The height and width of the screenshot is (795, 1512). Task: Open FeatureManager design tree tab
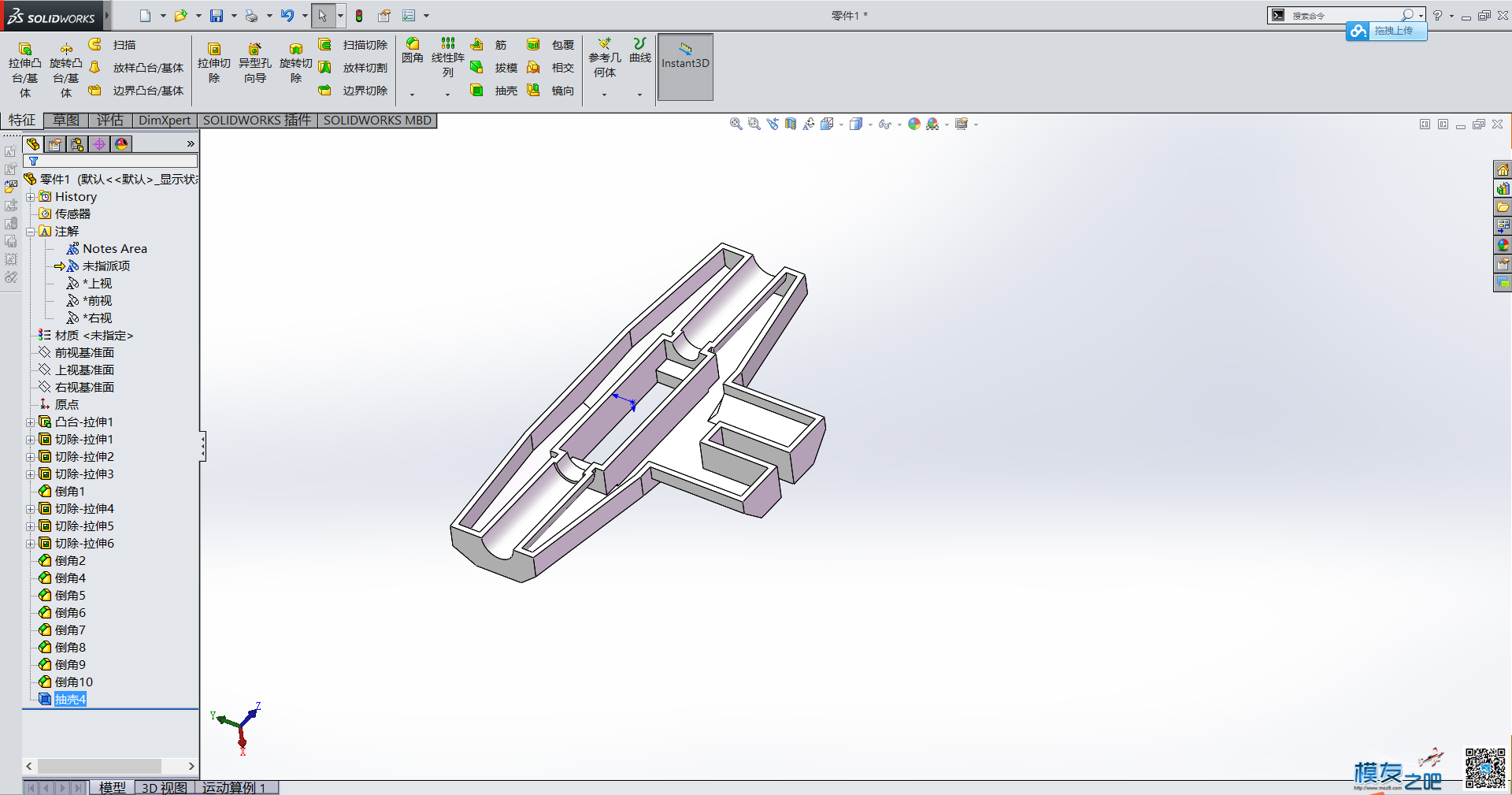tap(33, 144)
